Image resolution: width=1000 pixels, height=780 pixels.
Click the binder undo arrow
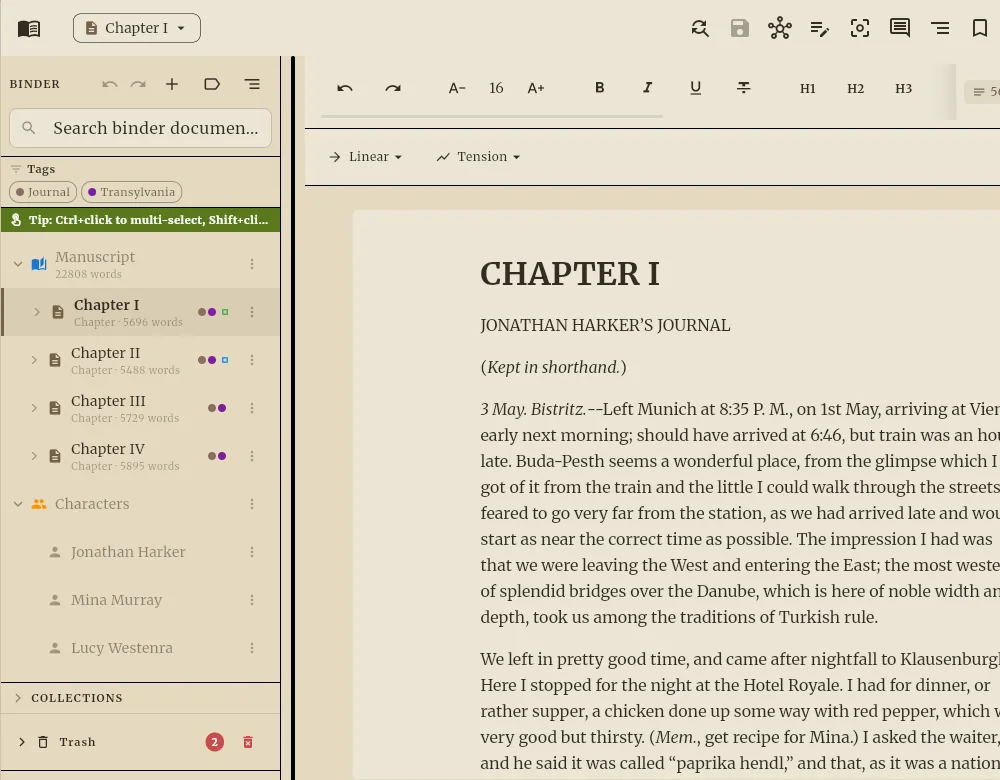[x=110, y=84]
